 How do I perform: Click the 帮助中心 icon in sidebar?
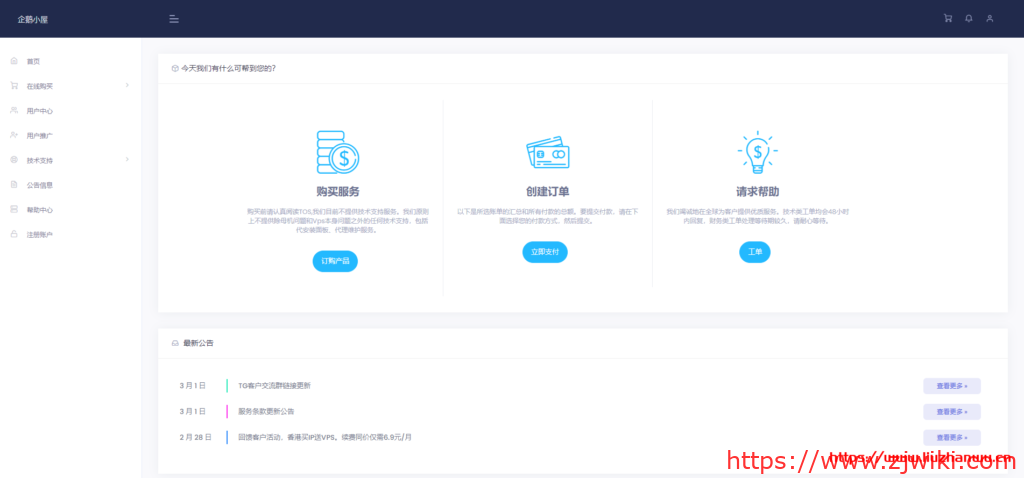[x=14, y=210]
